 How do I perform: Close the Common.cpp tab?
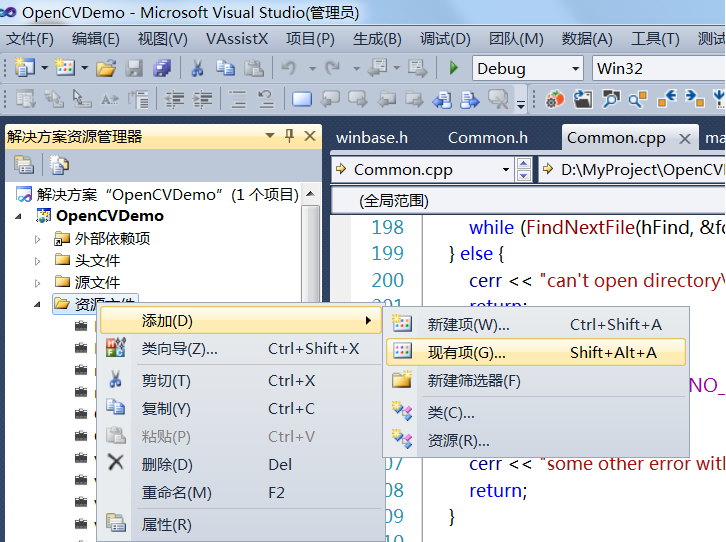click(x=685, y=138)
